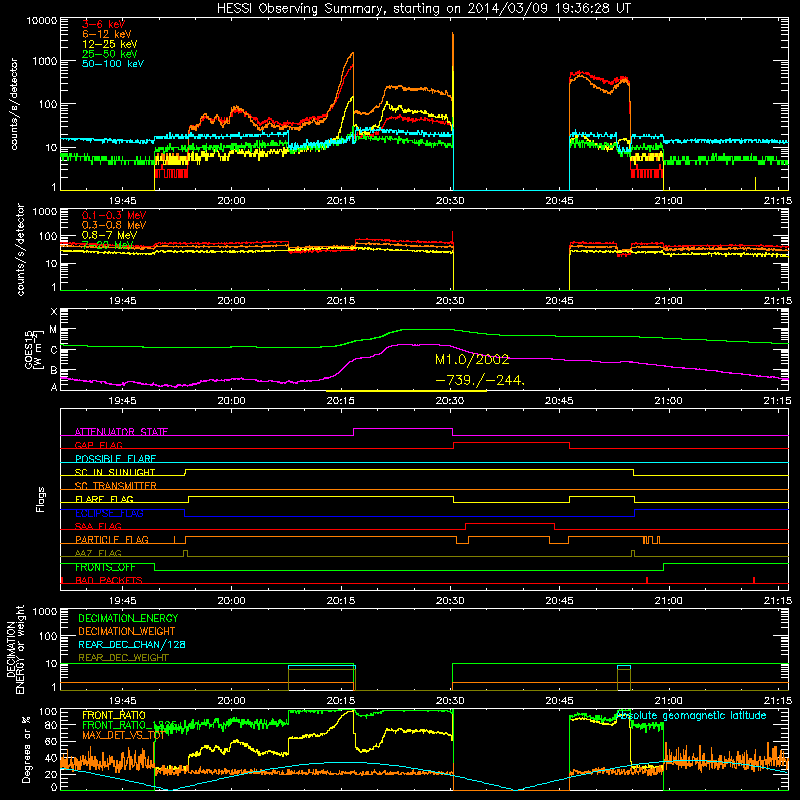Select the 12-25 keV legend label

point(110,44)
